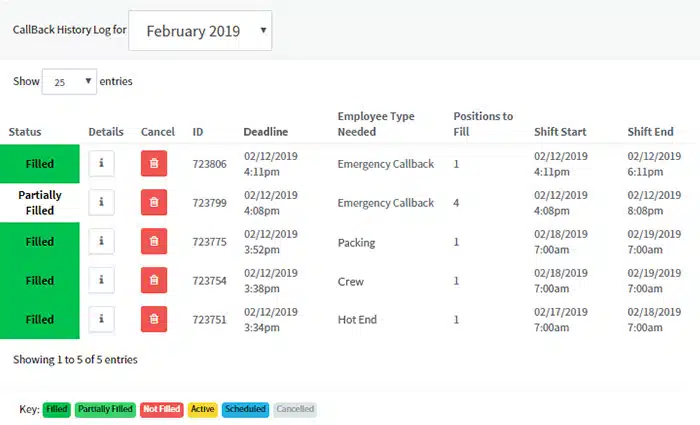The image size is (700, 425).
Task: Click Emergency Callback text in row 723799
Action: pos(386,203)
